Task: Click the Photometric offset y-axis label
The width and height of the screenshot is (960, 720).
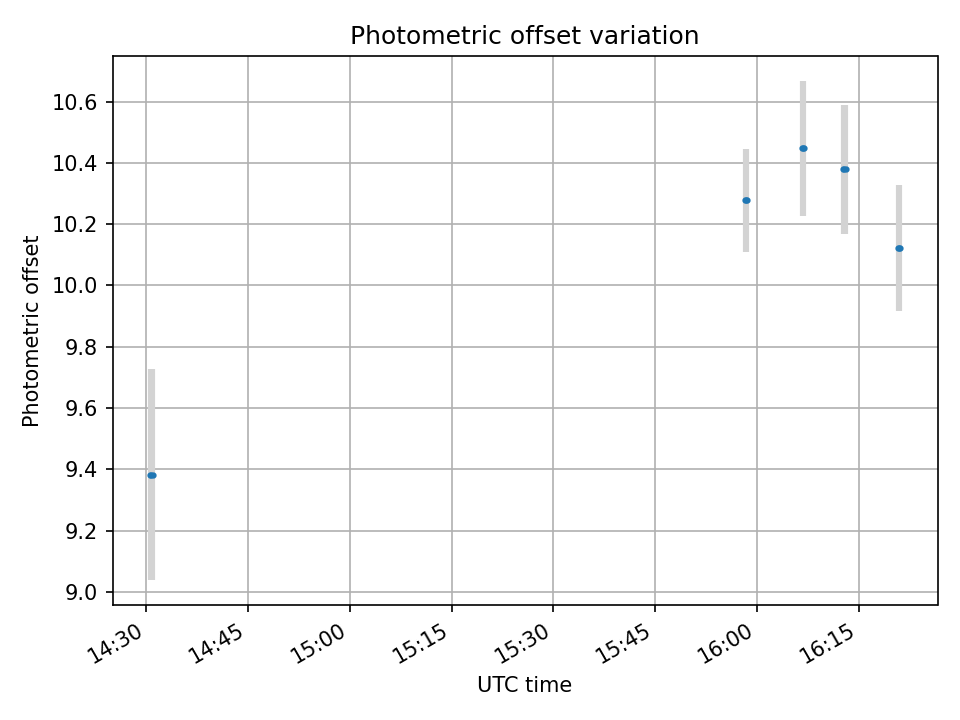Action: pyautogui.click(x=31, y=331)
